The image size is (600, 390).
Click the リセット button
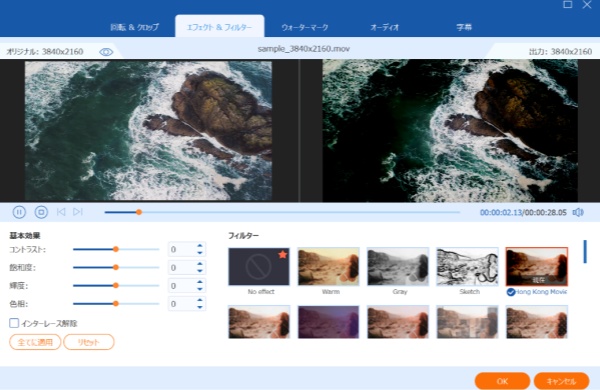(89, 342)
